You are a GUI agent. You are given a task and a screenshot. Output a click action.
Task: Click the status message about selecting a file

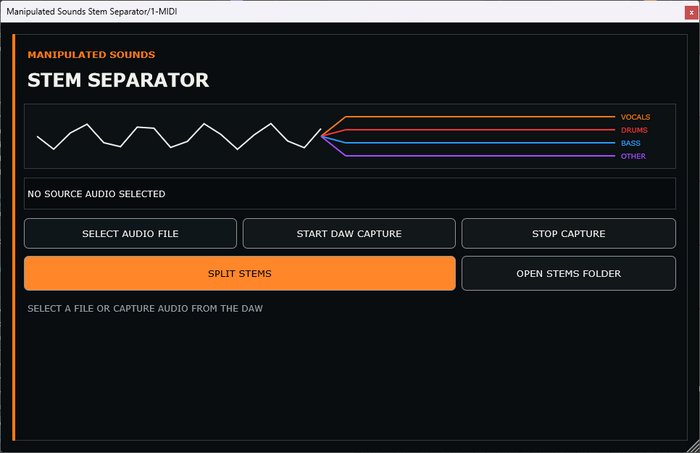click(x=145, y=308)
